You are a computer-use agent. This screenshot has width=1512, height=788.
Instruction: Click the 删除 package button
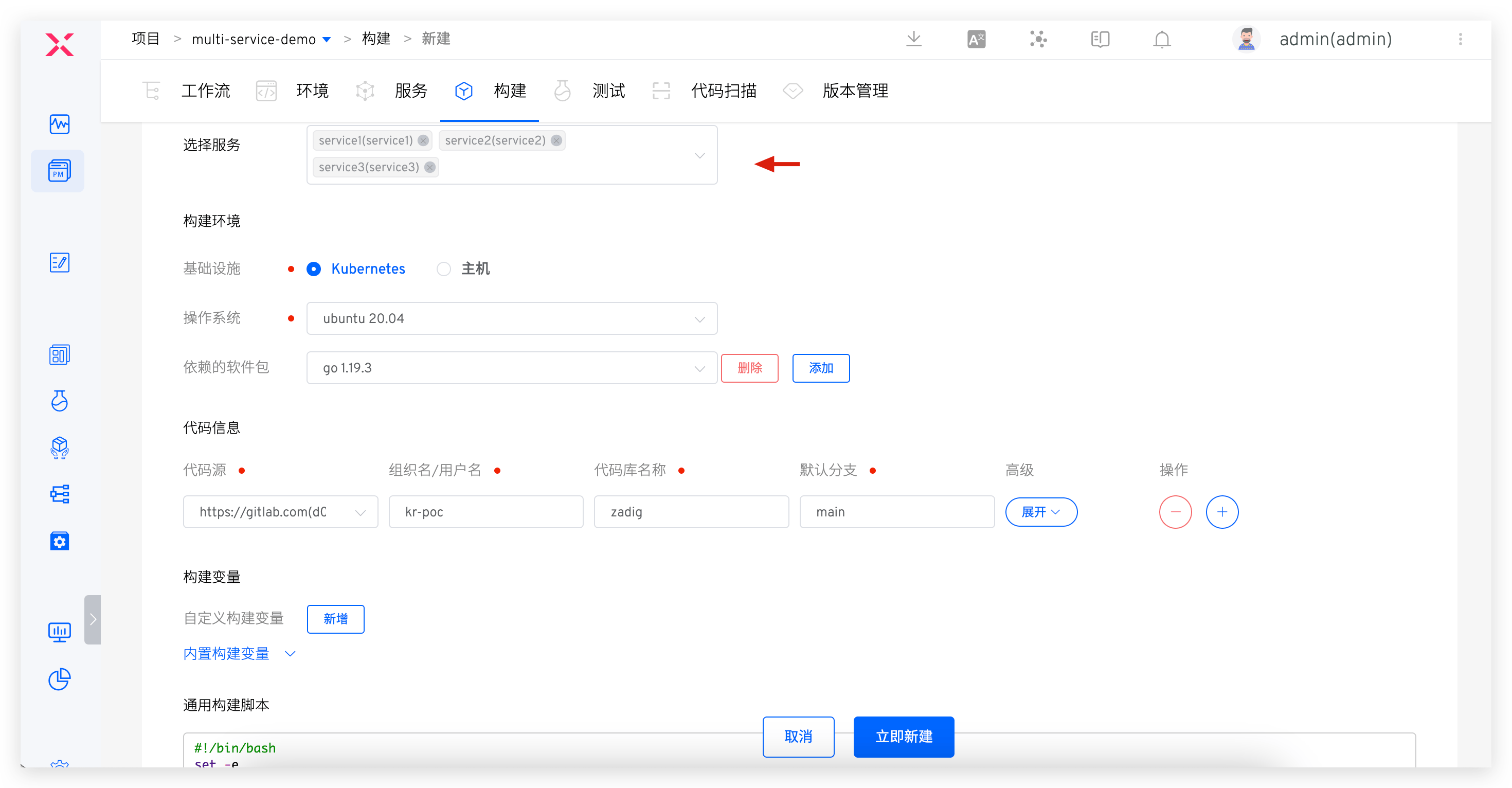click(749, 368)
